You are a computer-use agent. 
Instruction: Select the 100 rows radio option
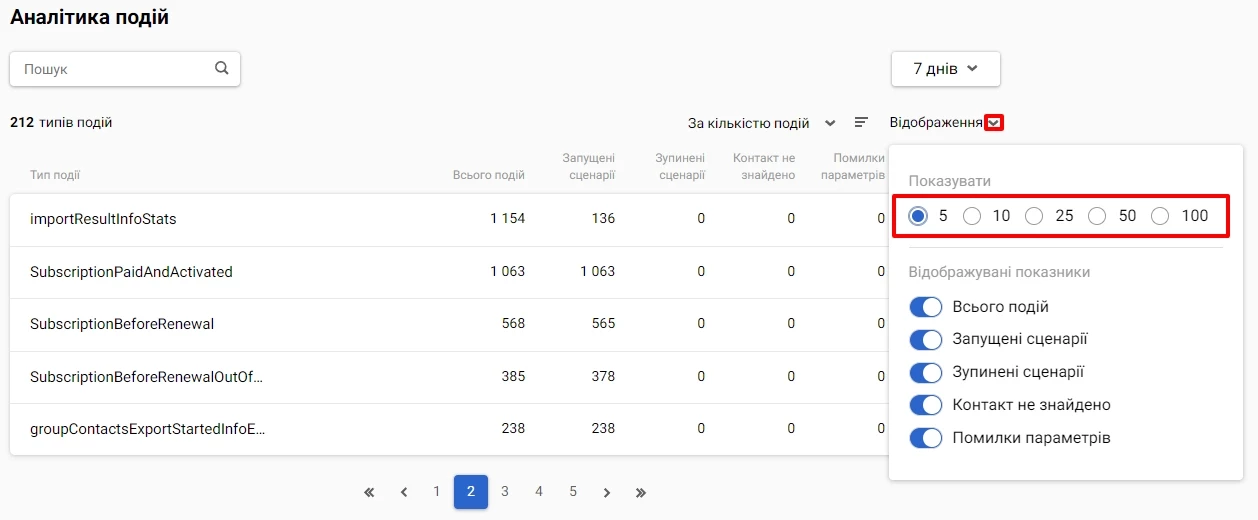pos(1160,216)
